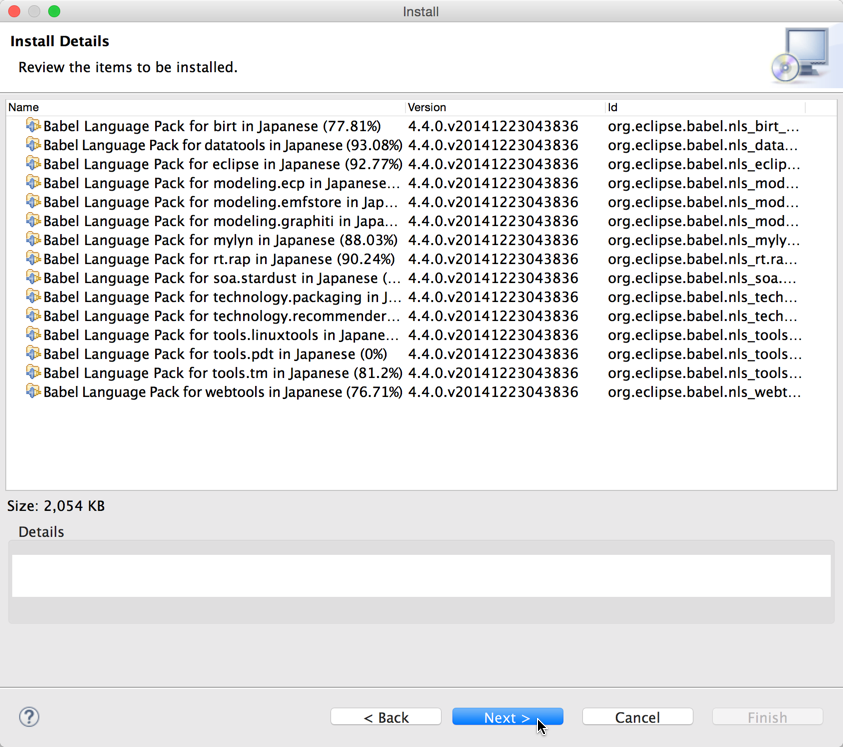This screenshot has width=843, height=747.
Task: Select 'Babel Language Pack for birt in Japanese (77.81%)'
Action: tap(212, 126)
